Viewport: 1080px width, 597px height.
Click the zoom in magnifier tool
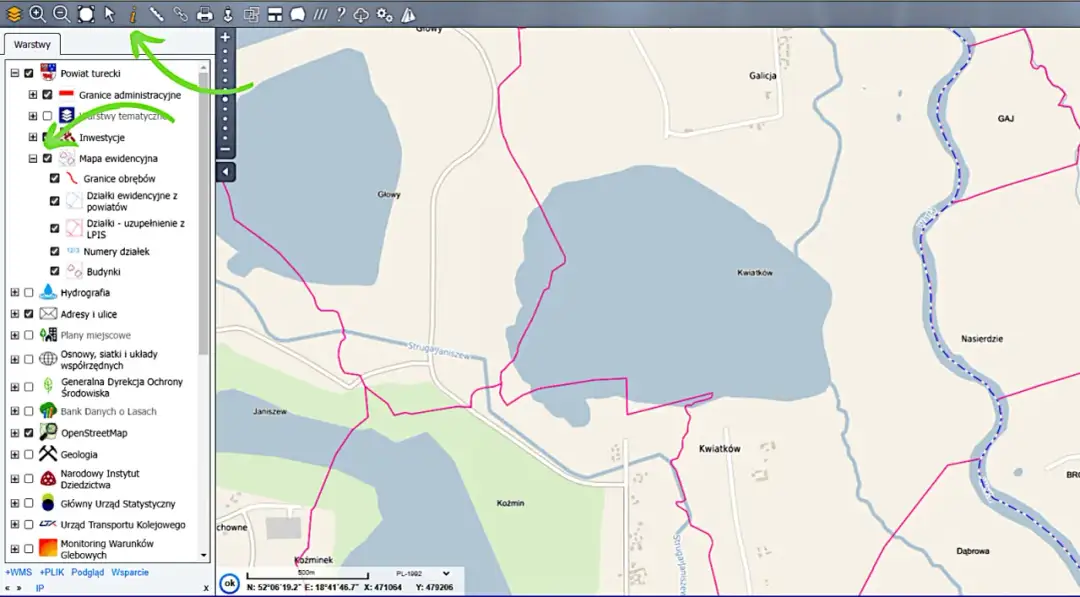pyautogui.click(x=38, y=14)
